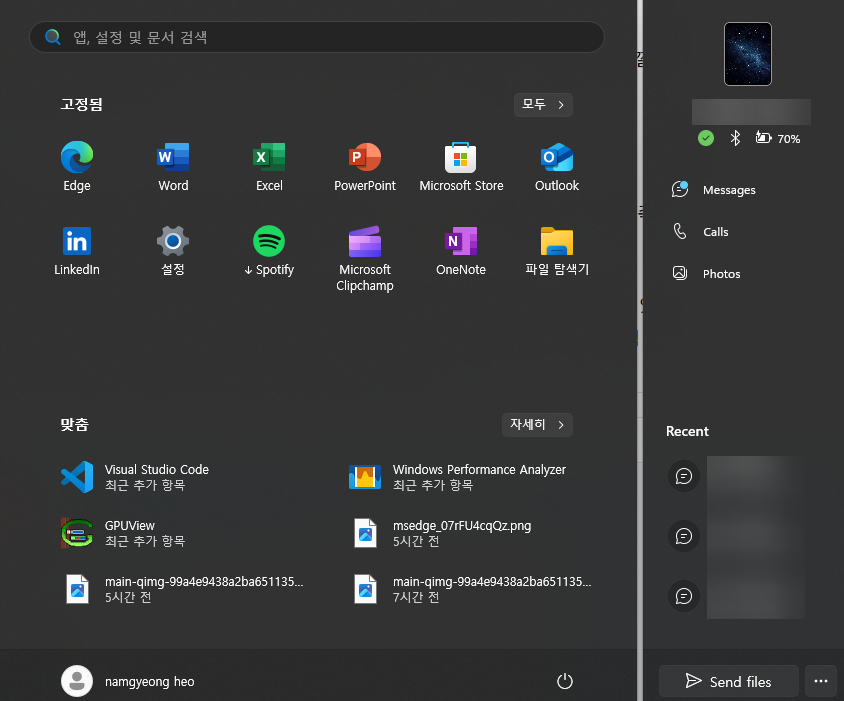The image size is (844, 701).
Task: Open the OneNote pinned app
Action: coord(461,250)
